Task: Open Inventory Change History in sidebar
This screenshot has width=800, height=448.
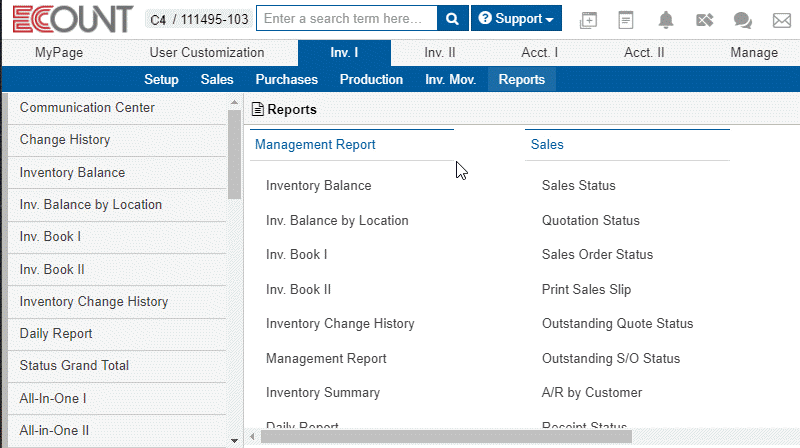Action: [x=117, y=302]
